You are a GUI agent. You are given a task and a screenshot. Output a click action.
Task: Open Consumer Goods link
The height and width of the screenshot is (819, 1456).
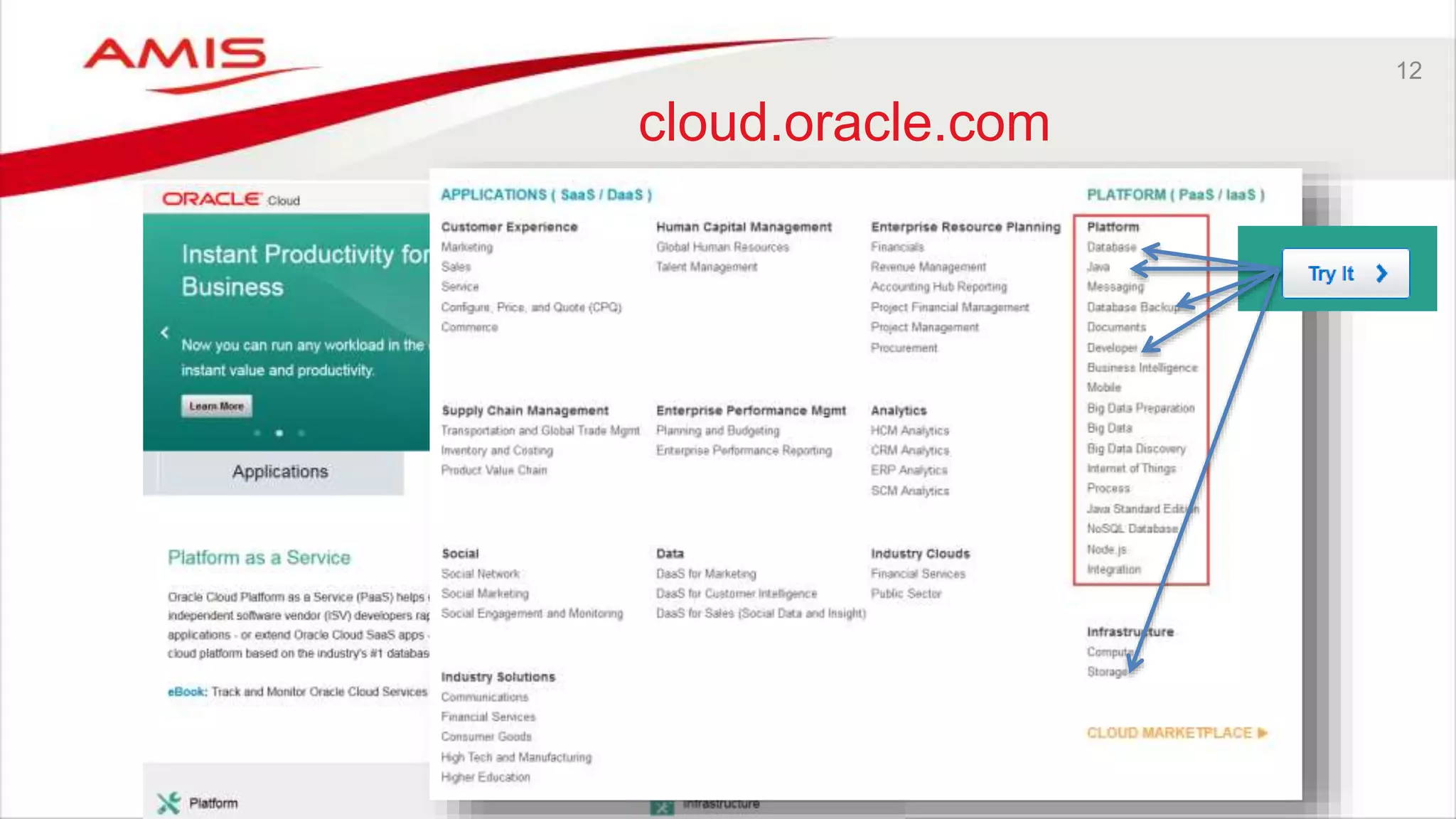[x=486, y=737]
